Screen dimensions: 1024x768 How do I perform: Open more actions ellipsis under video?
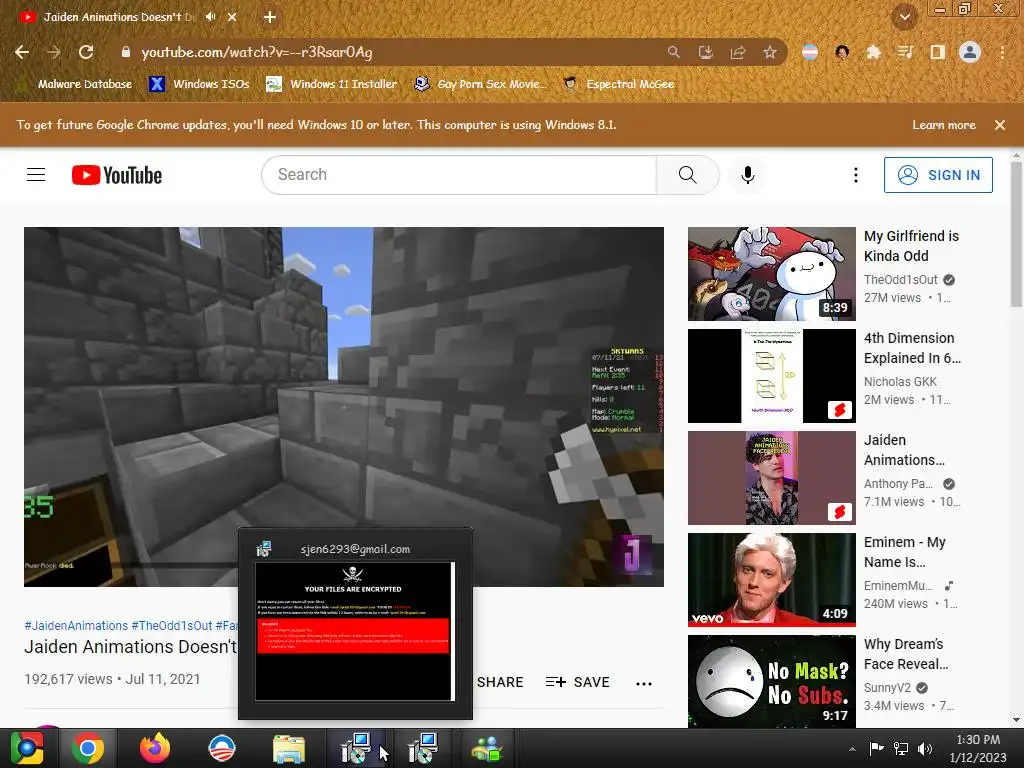pyautogui.click(x=644, y=684)
